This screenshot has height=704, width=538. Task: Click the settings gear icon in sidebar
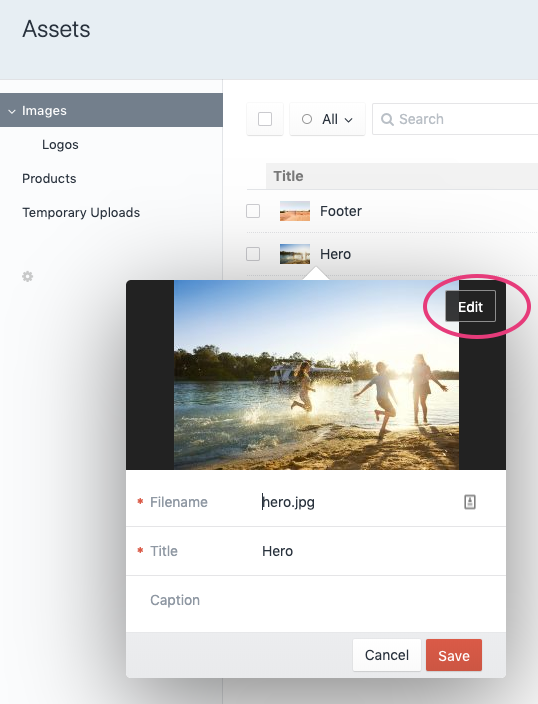pyautogui.click(x=28, y=277)
